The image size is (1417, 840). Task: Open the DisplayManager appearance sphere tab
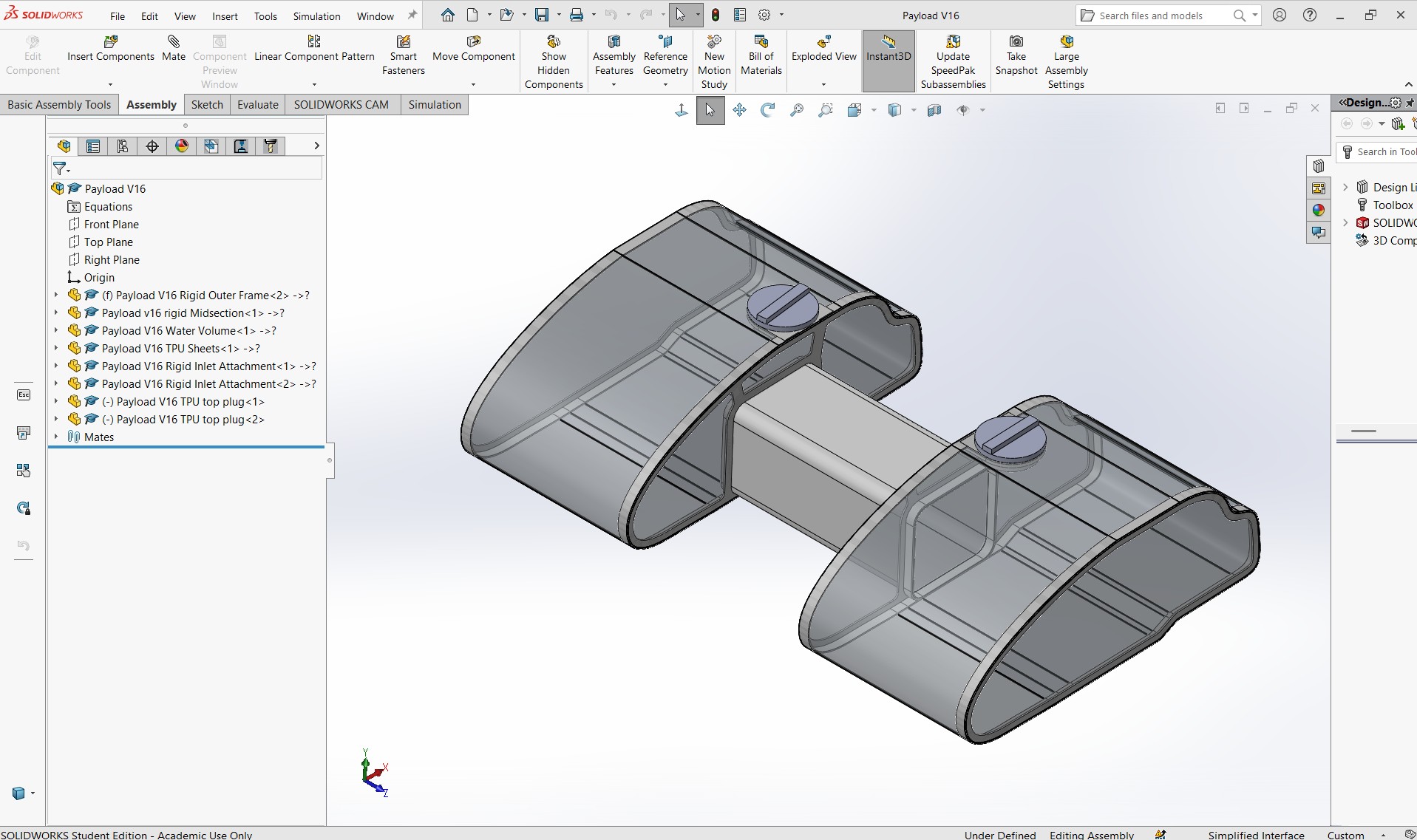click(182, 146)
